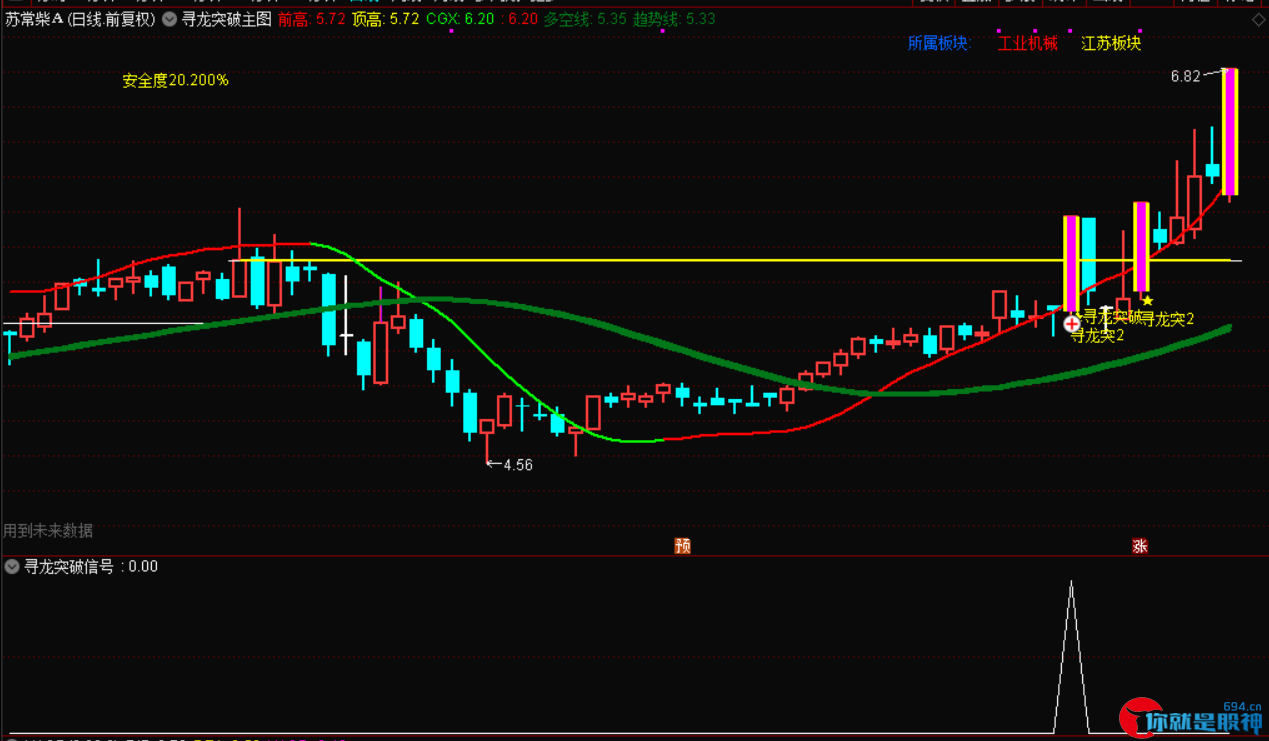Click the 趋势线: 5.33 value
The width and height of the screenshot is (1269, 741).
(674, 19)
